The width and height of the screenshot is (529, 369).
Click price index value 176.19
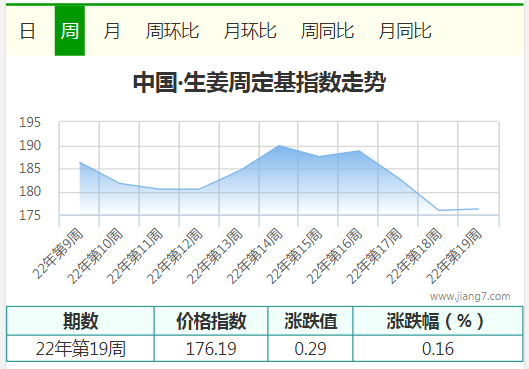point(211,348)
